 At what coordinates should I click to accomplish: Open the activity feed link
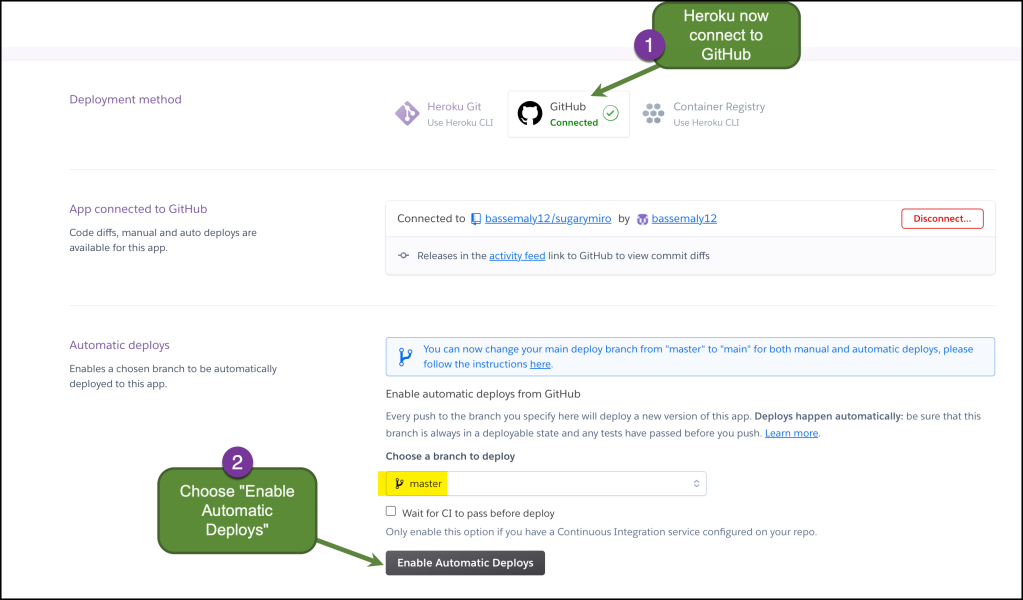[x=517, y=256]
